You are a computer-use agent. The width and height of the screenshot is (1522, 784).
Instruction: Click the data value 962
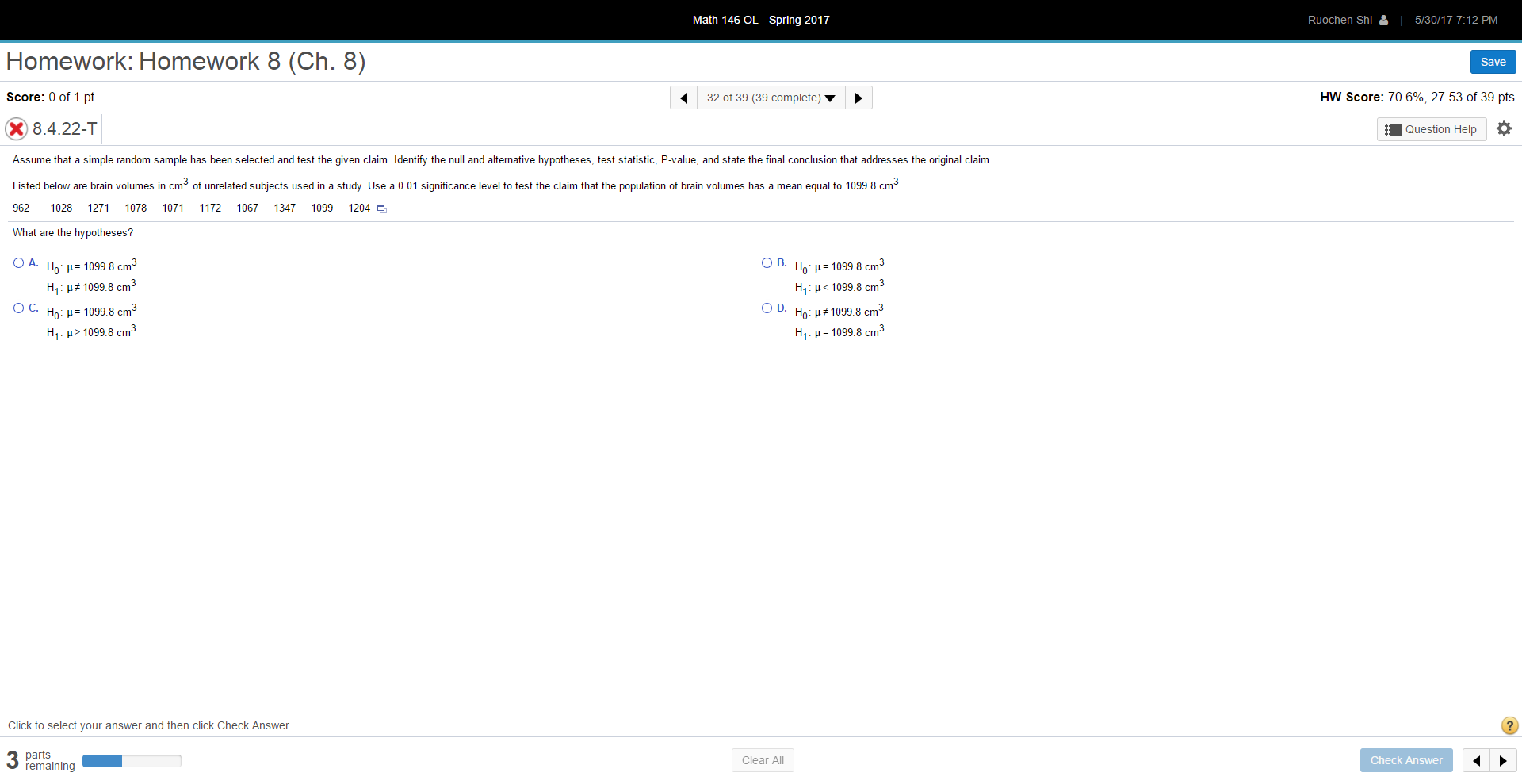(x=21, y=208)
